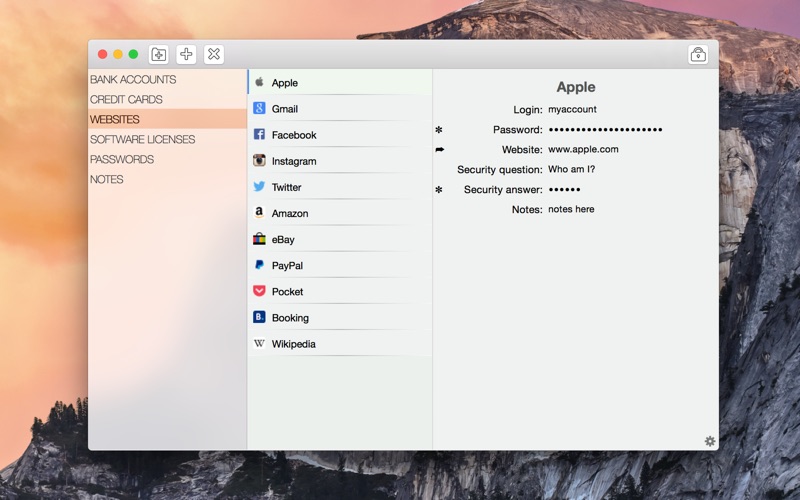Click the Login field value myaccount
Screen dimensions: 800x500
pos(572,110)
